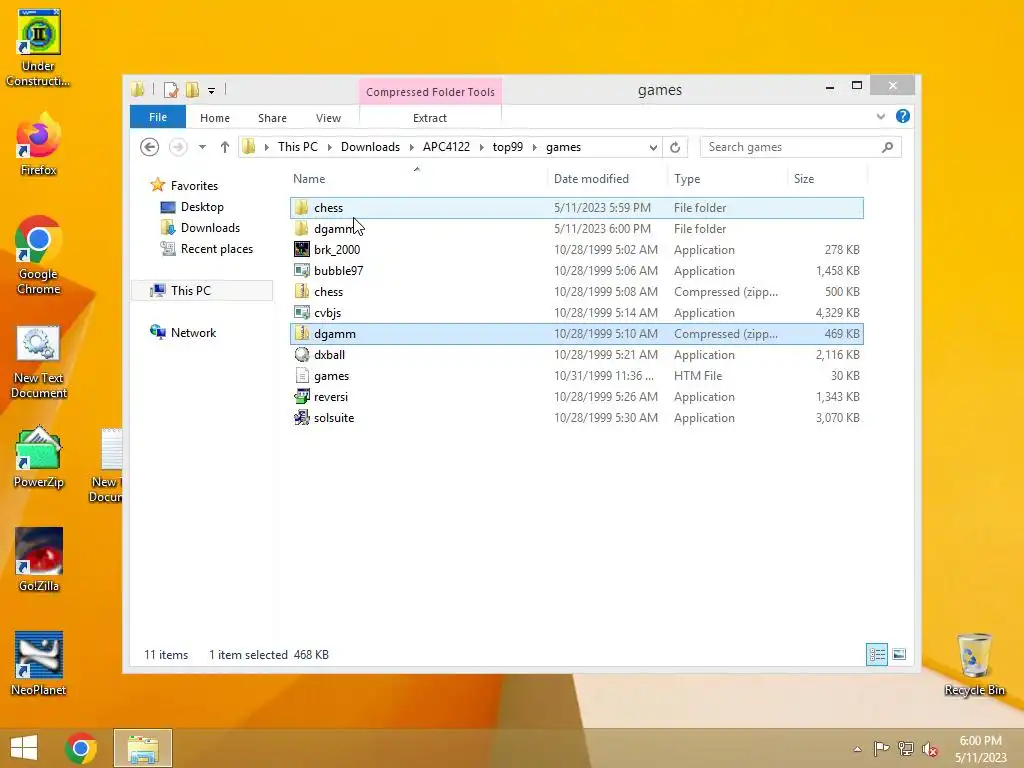Select New Text Document gear icon on desktop
1024x768 pixels.
(x=39, y=362)
